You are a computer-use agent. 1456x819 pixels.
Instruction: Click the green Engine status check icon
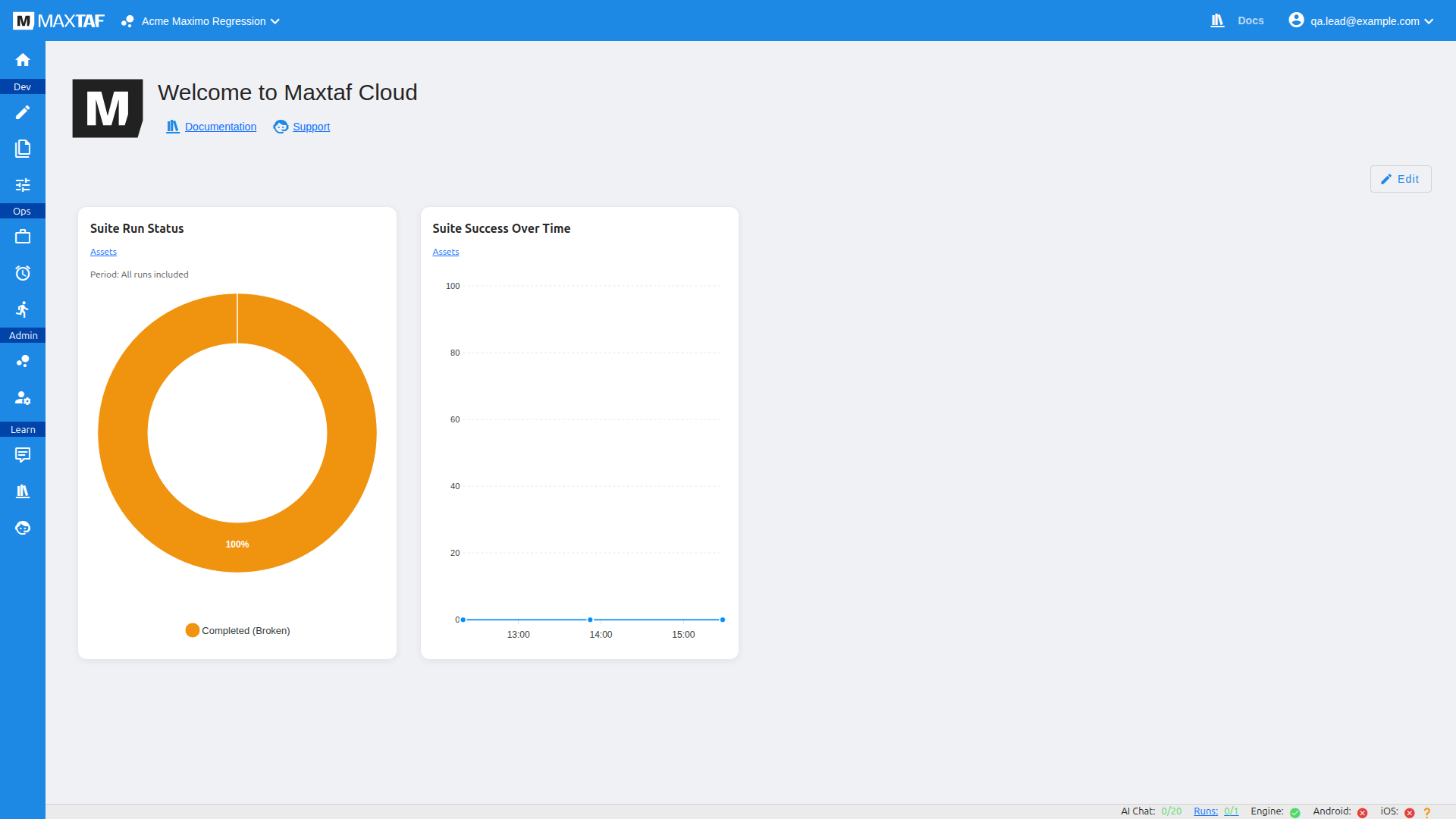(1295, 812)
